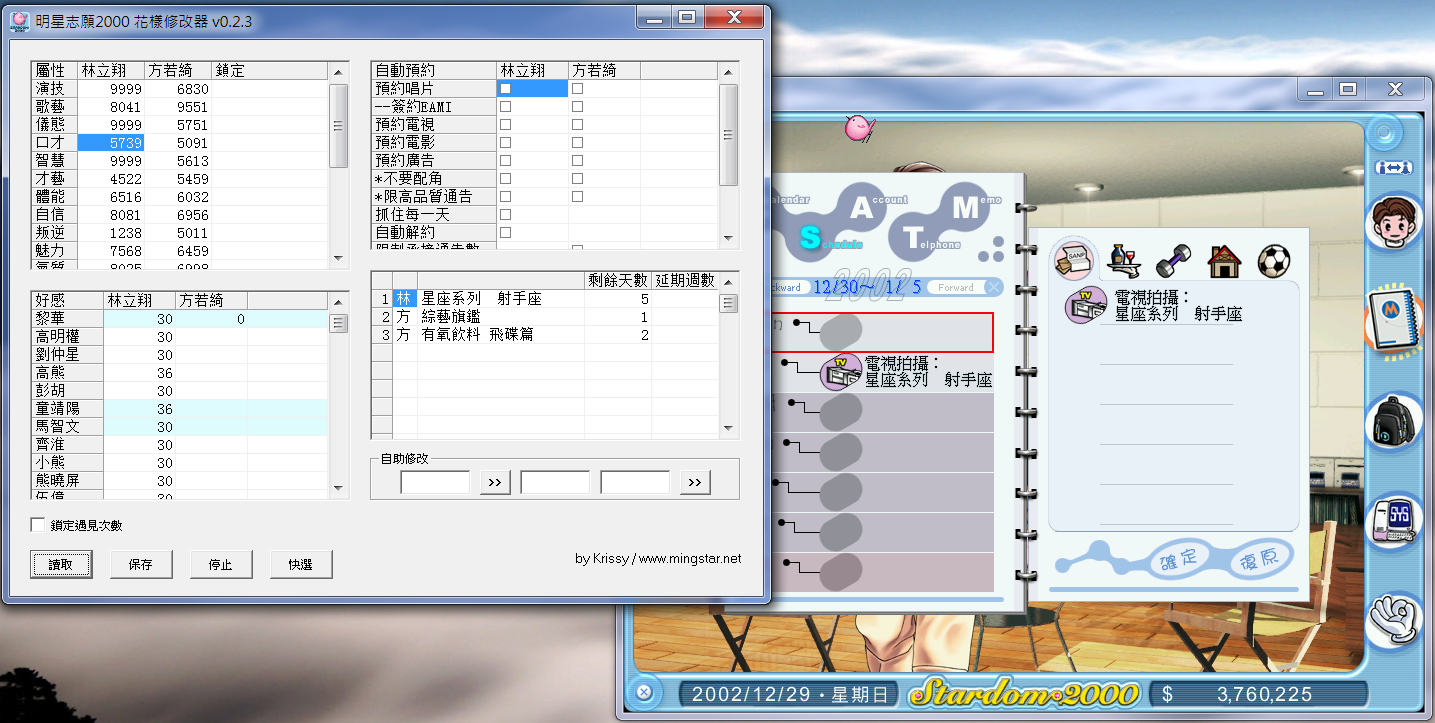Check 限高品質通告 box for 林立翔
Screen dimensions: 1435x723
pos(506,197)
